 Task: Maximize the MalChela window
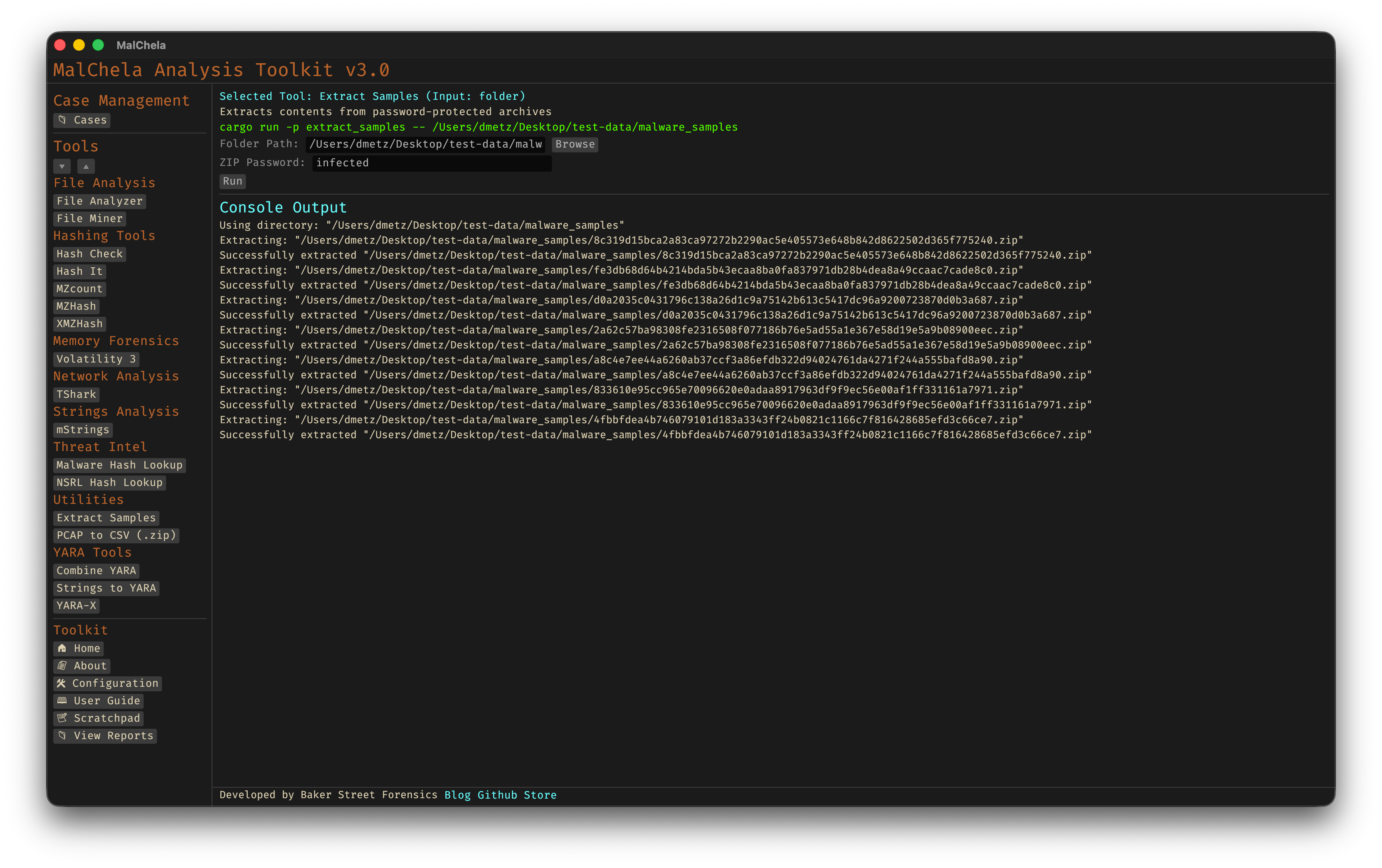point(98,45)
